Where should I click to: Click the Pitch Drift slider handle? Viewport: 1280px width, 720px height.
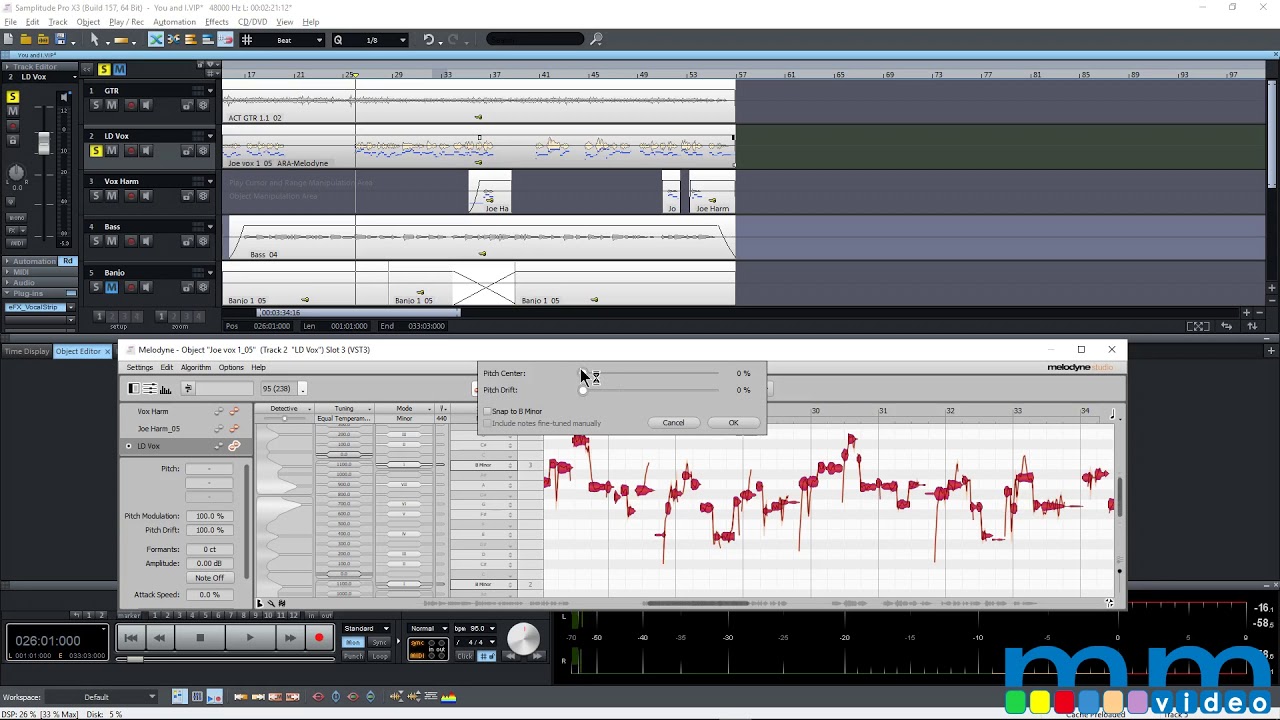[x=583, y=390]
